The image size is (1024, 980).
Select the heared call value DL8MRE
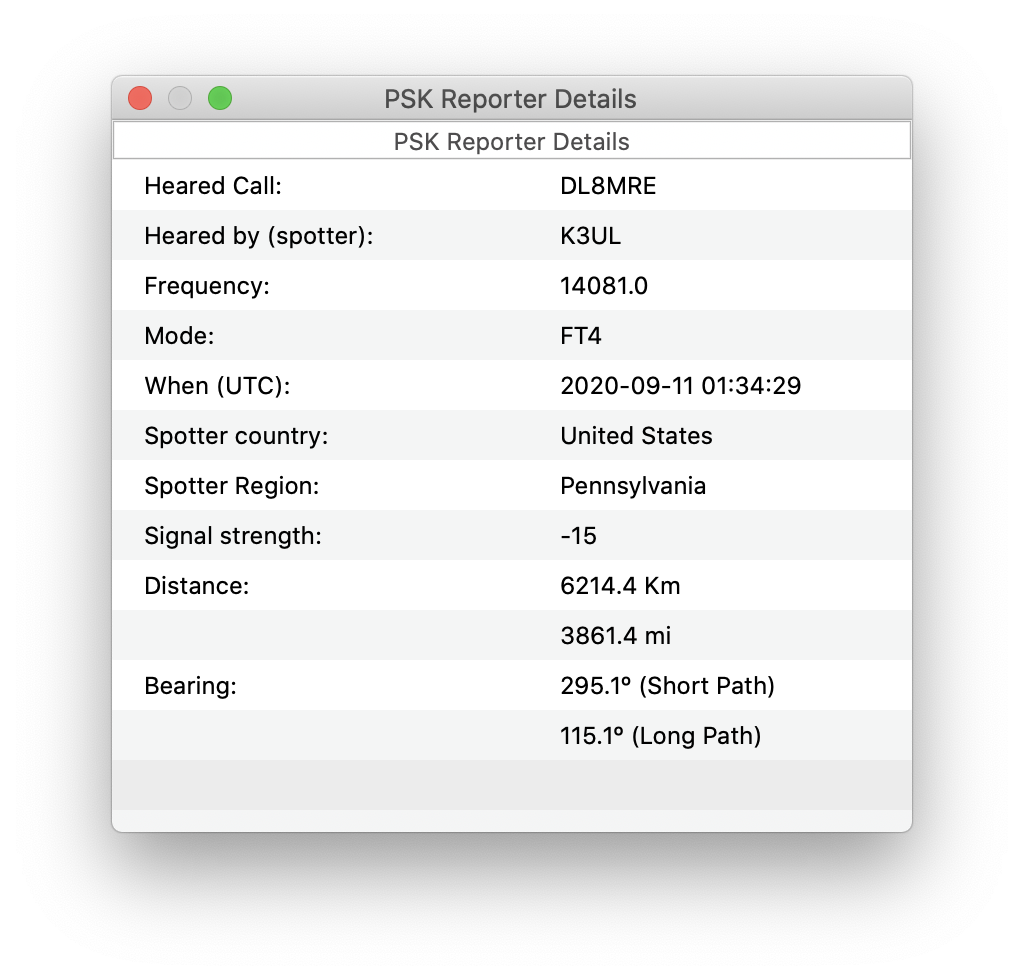point(608,186)
